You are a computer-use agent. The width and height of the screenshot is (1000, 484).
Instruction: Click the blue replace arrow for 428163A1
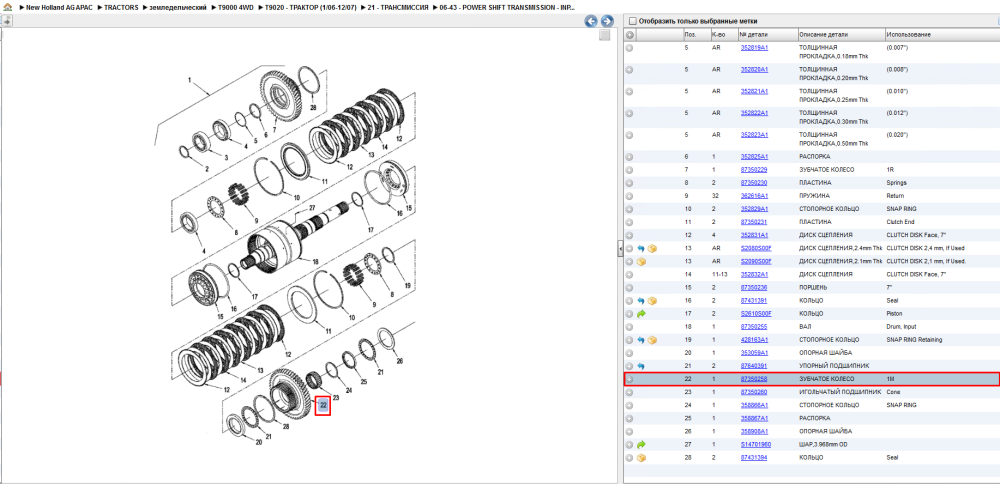(642, 340)
